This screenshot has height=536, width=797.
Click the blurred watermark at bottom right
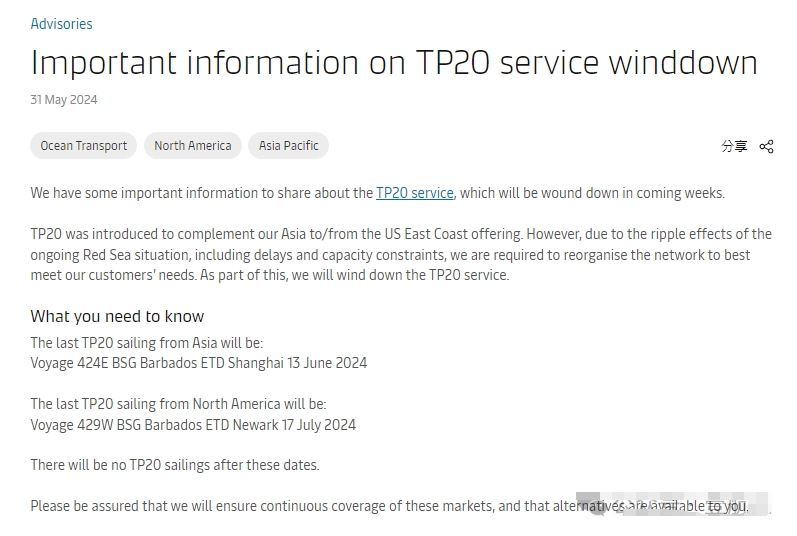coord(672,505)
